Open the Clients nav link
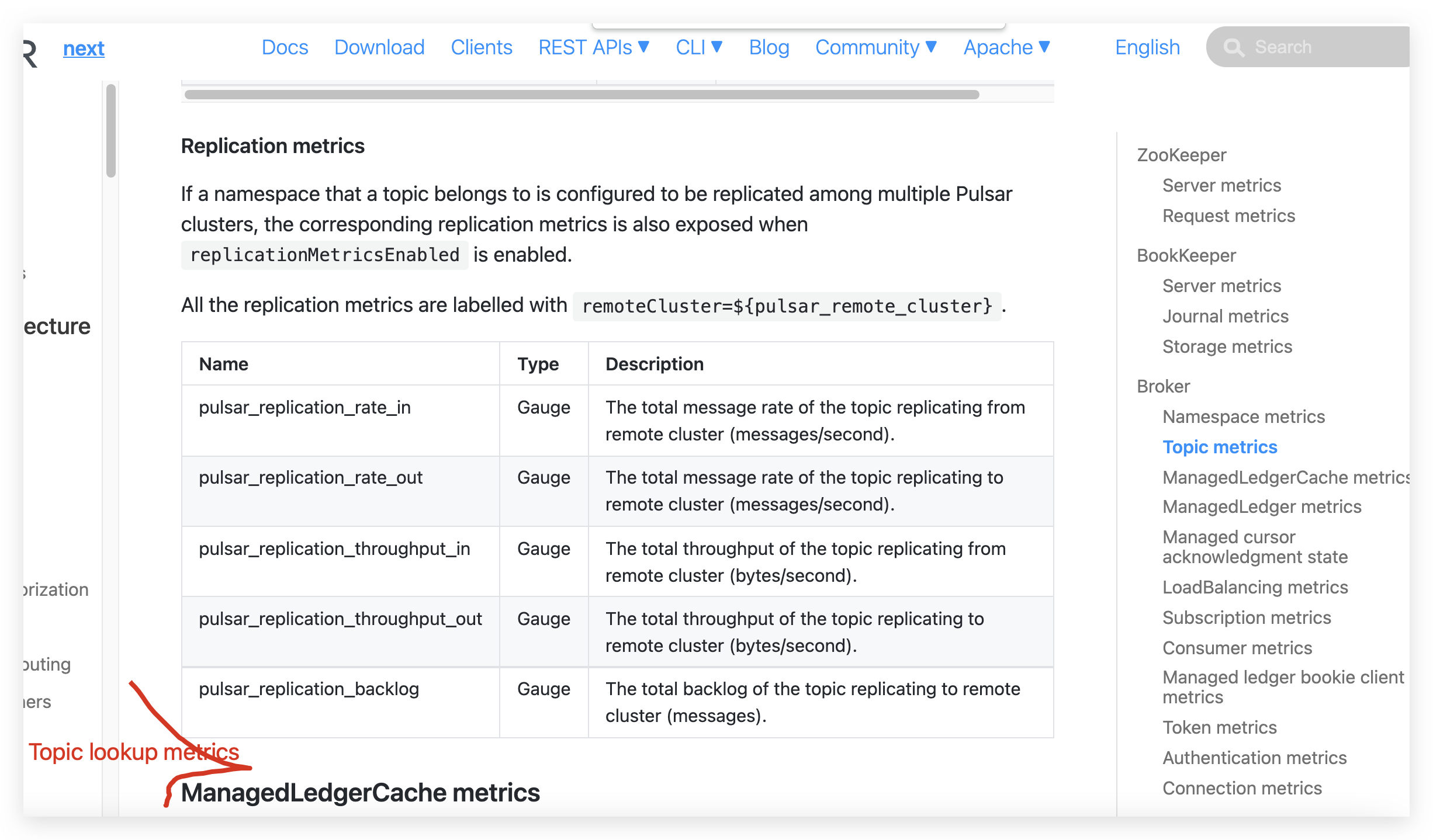The image size is (1433, 840). coord(481,47)
